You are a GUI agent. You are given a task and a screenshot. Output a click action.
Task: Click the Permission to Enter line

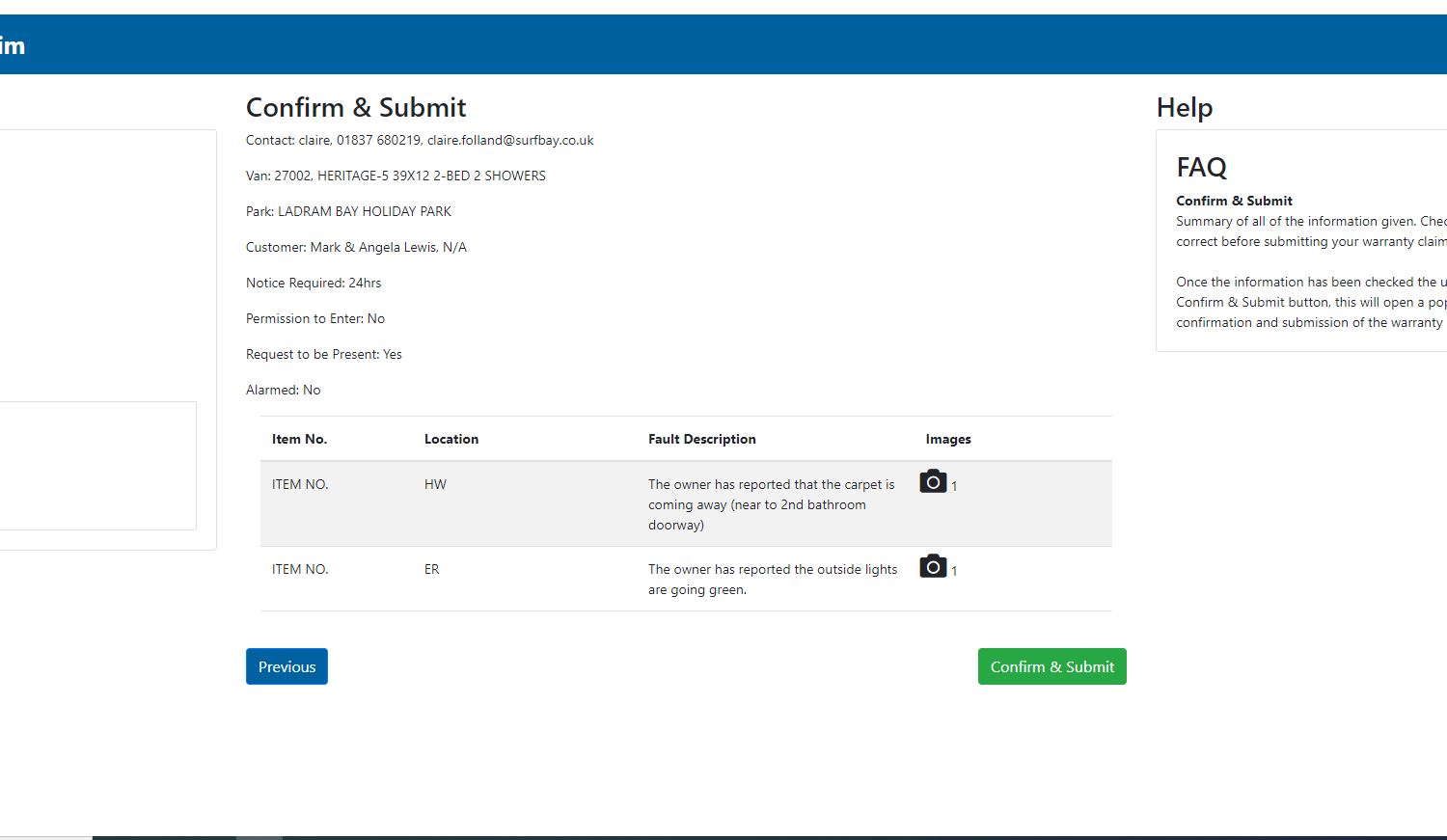(315, 318)
